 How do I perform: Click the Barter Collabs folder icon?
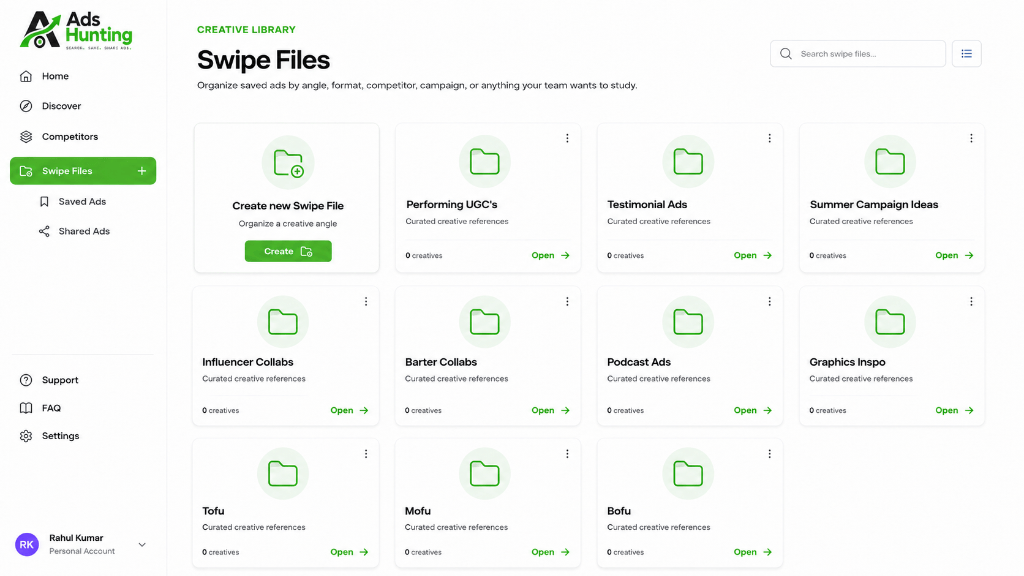[485, 322]
